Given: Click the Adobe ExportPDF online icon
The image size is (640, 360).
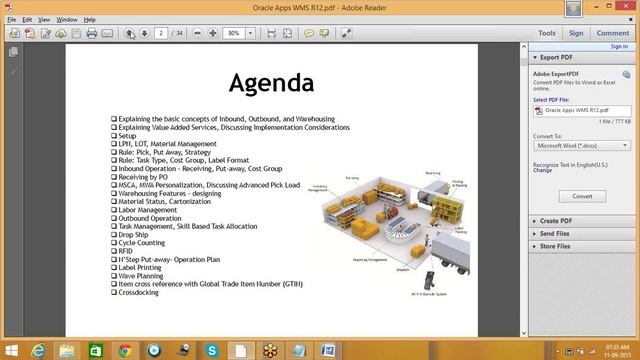Looking at the screenshot, I should (626, 74).
